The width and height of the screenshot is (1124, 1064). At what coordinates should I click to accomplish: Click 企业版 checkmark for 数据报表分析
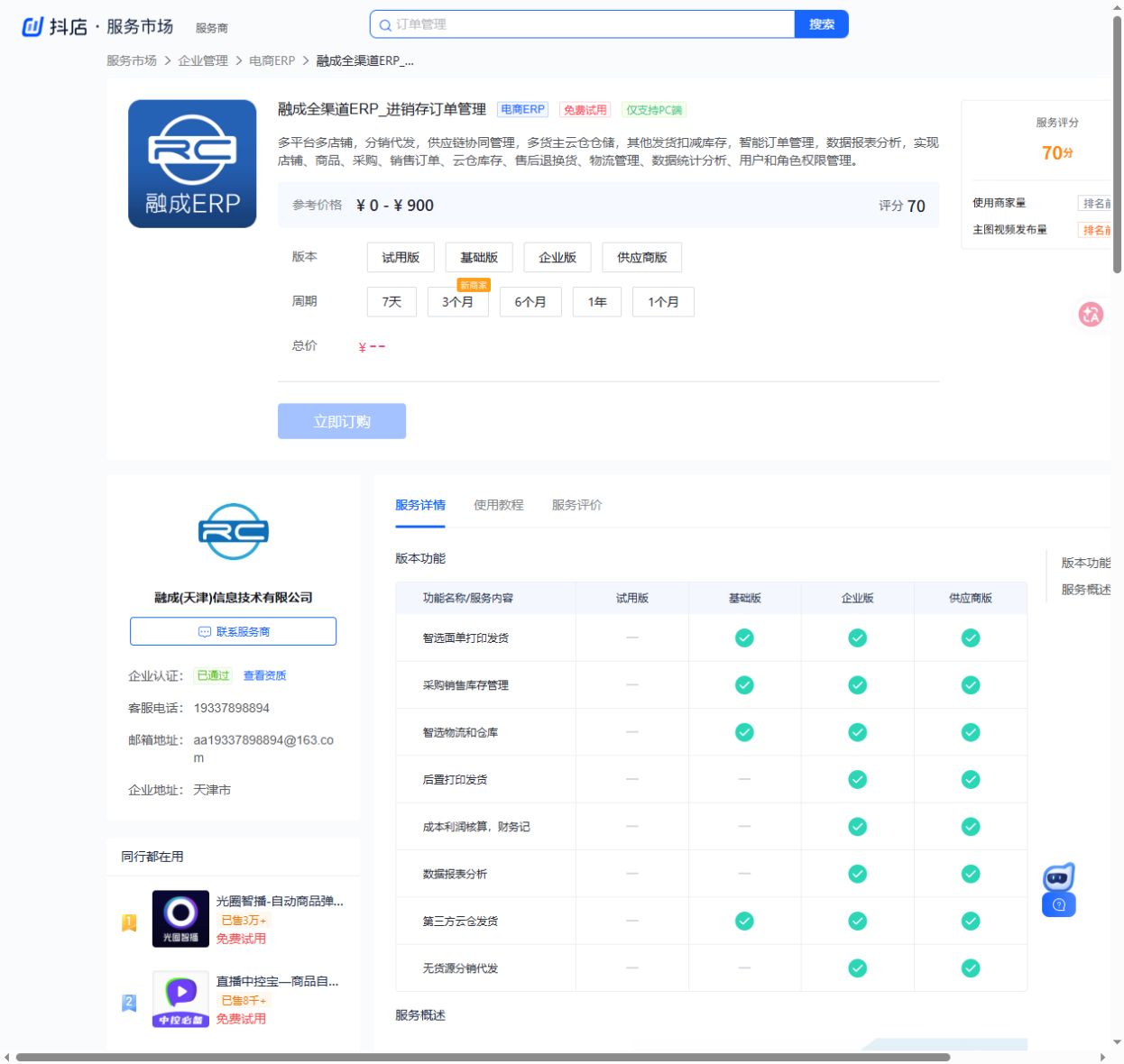point(857,874)
